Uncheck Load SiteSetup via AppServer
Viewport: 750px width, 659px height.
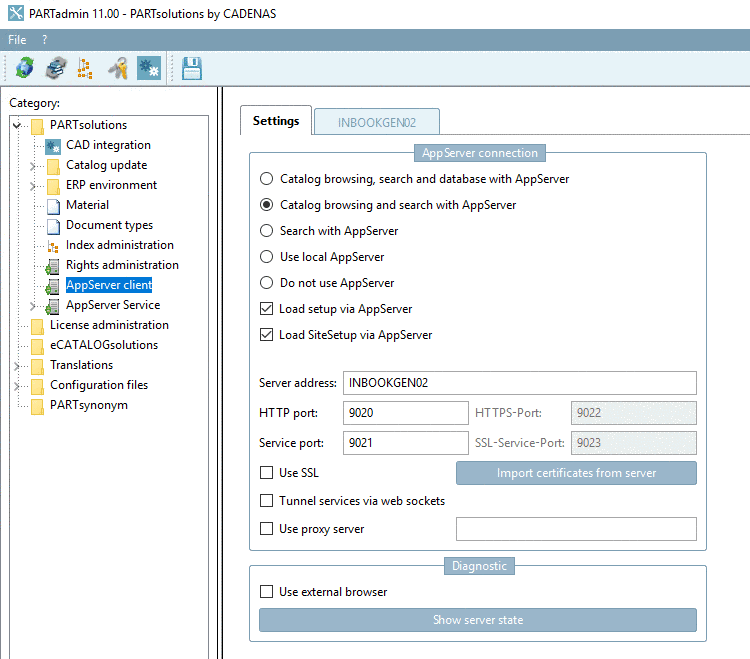pyautogui.click(x=266, y=335)
